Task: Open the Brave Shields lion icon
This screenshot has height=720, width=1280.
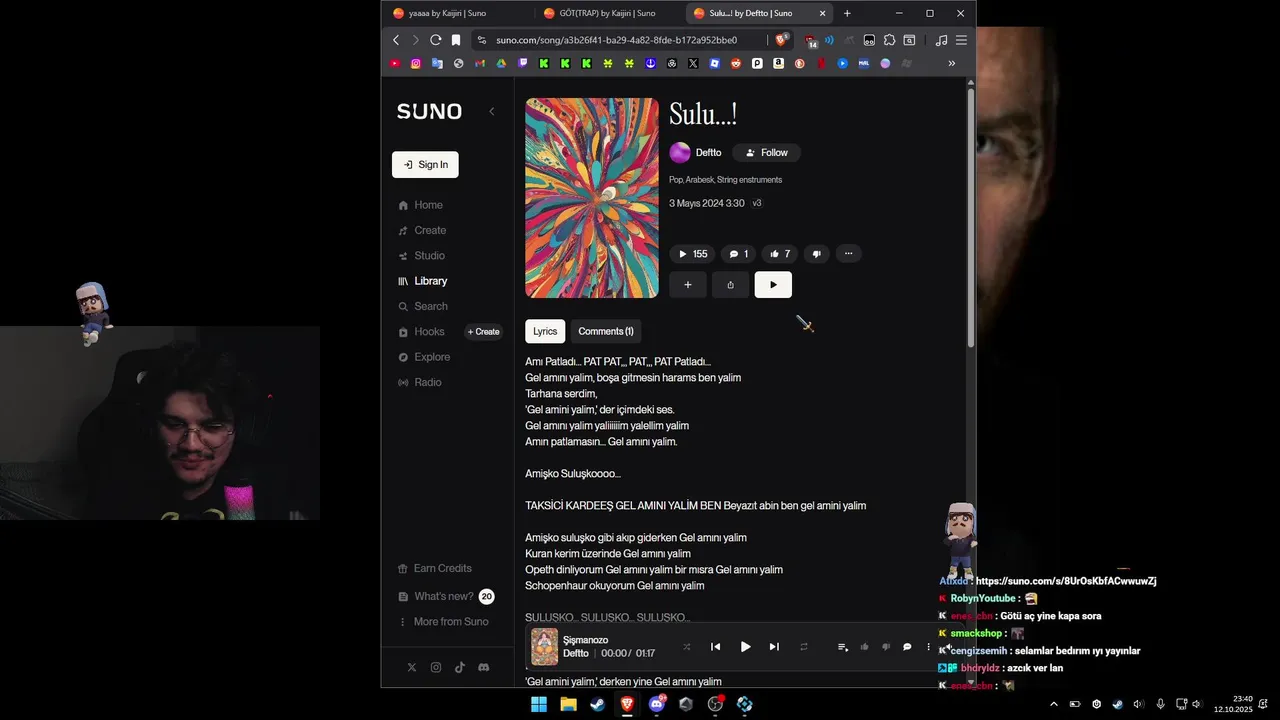Action: pyautogui.click(x=783, y=40)
